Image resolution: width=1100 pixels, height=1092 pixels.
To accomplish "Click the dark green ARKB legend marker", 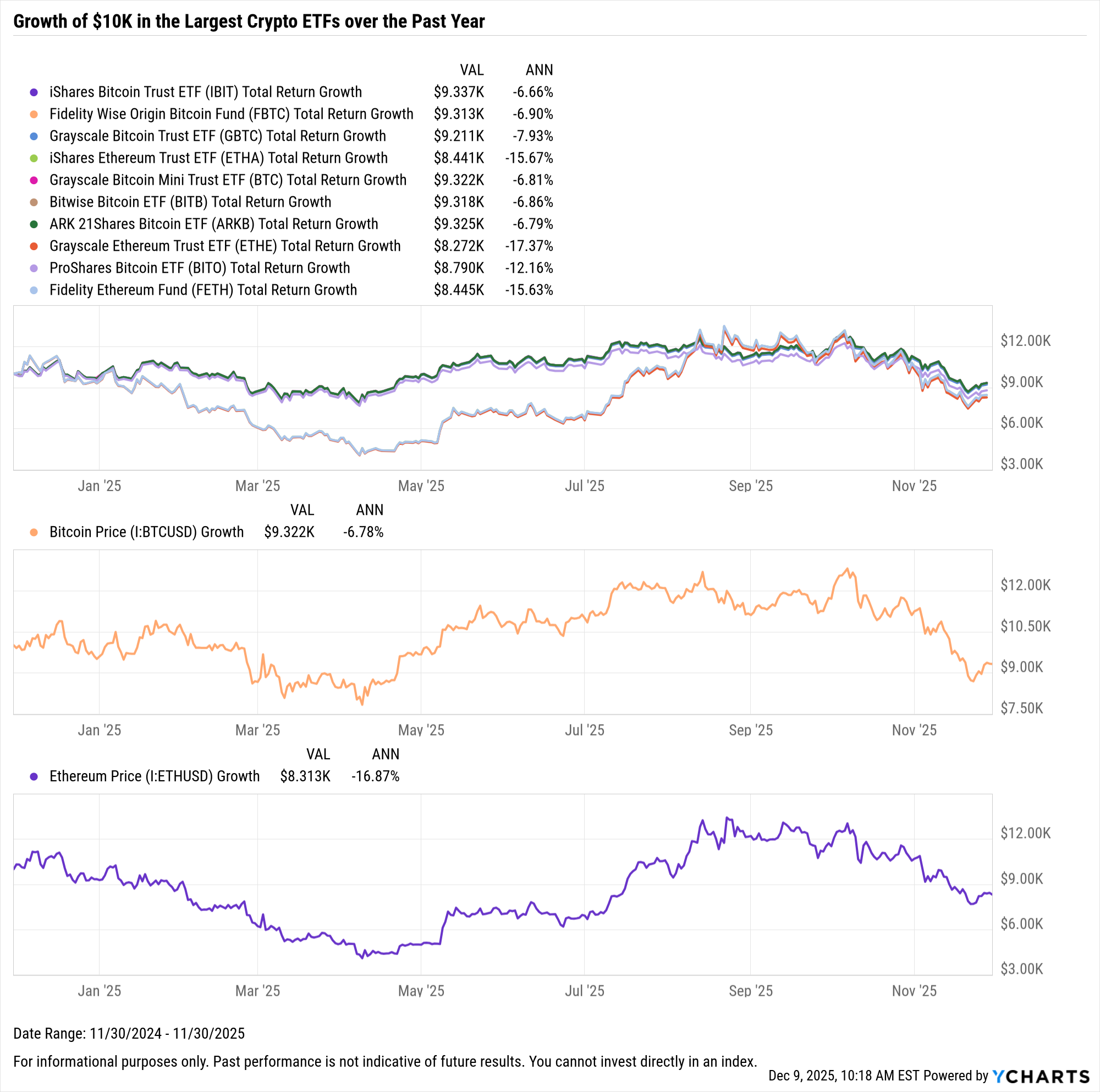I will tap(34, 224).
